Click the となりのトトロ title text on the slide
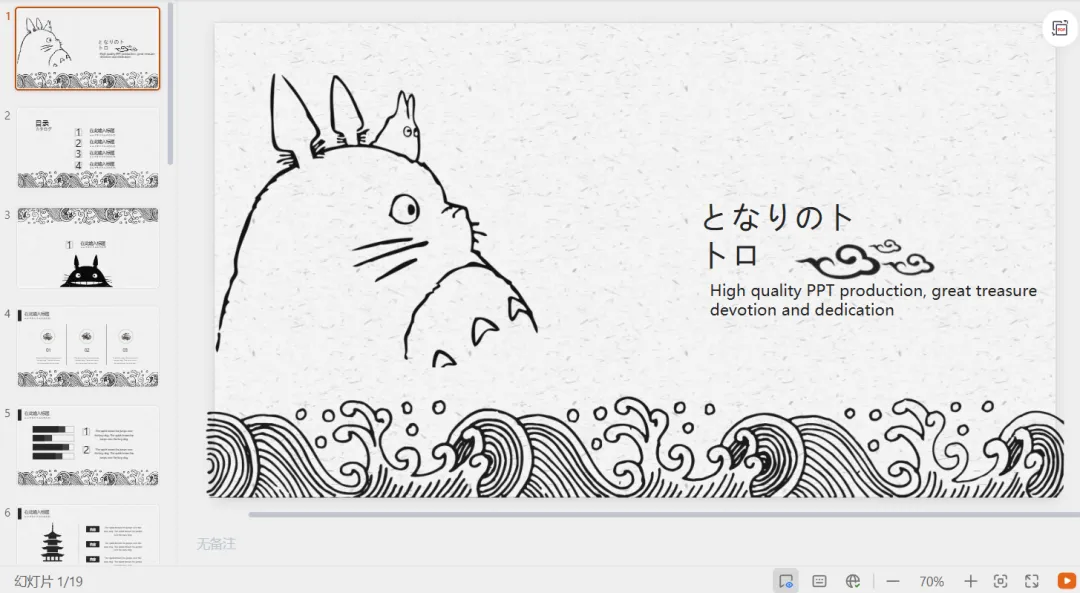 click(776, 236)
